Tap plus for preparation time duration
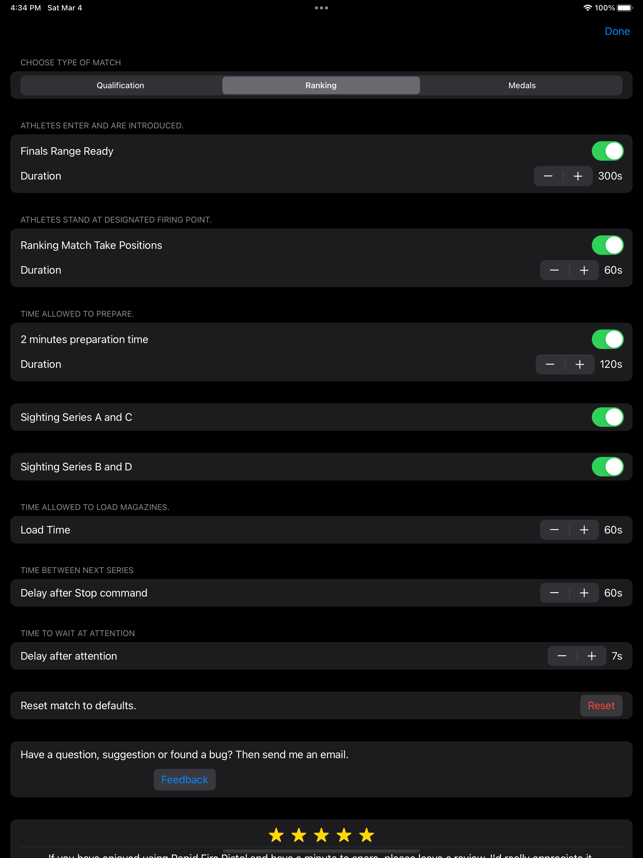 (x=580, y=364)
